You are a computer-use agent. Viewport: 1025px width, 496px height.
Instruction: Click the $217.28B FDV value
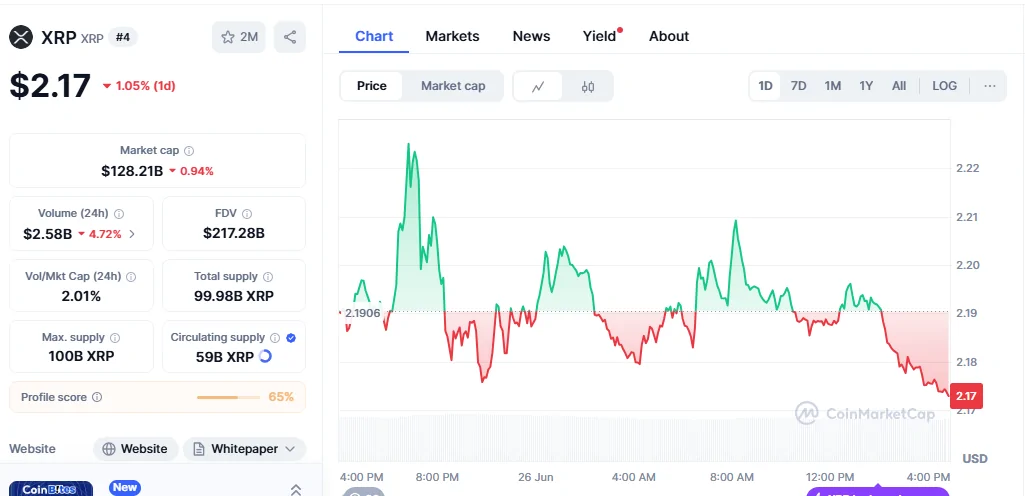233,233
